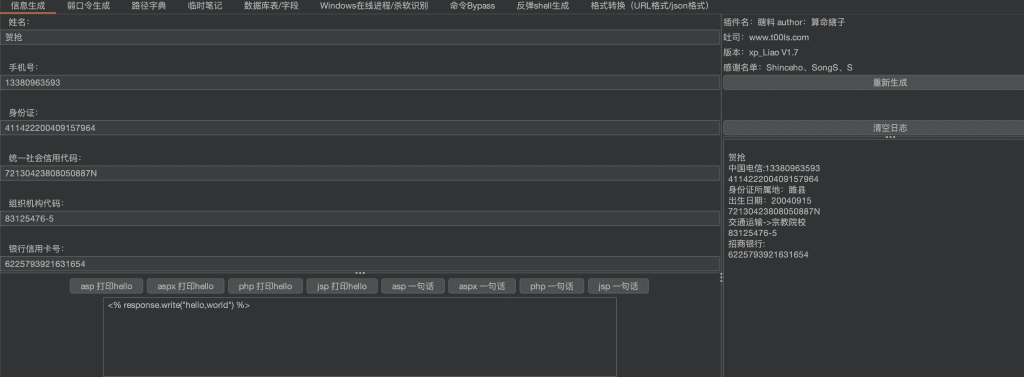1024x377 pixels.
Task: Open the 格式转换 tab
Action: click(649, 6)
